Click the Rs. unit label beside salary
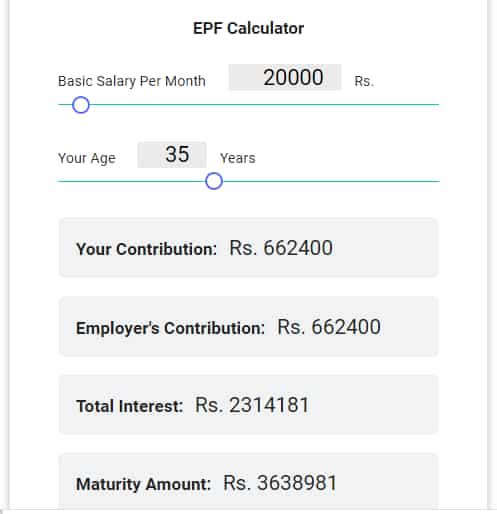Viewport: 497px width, 514px height. 364,81
